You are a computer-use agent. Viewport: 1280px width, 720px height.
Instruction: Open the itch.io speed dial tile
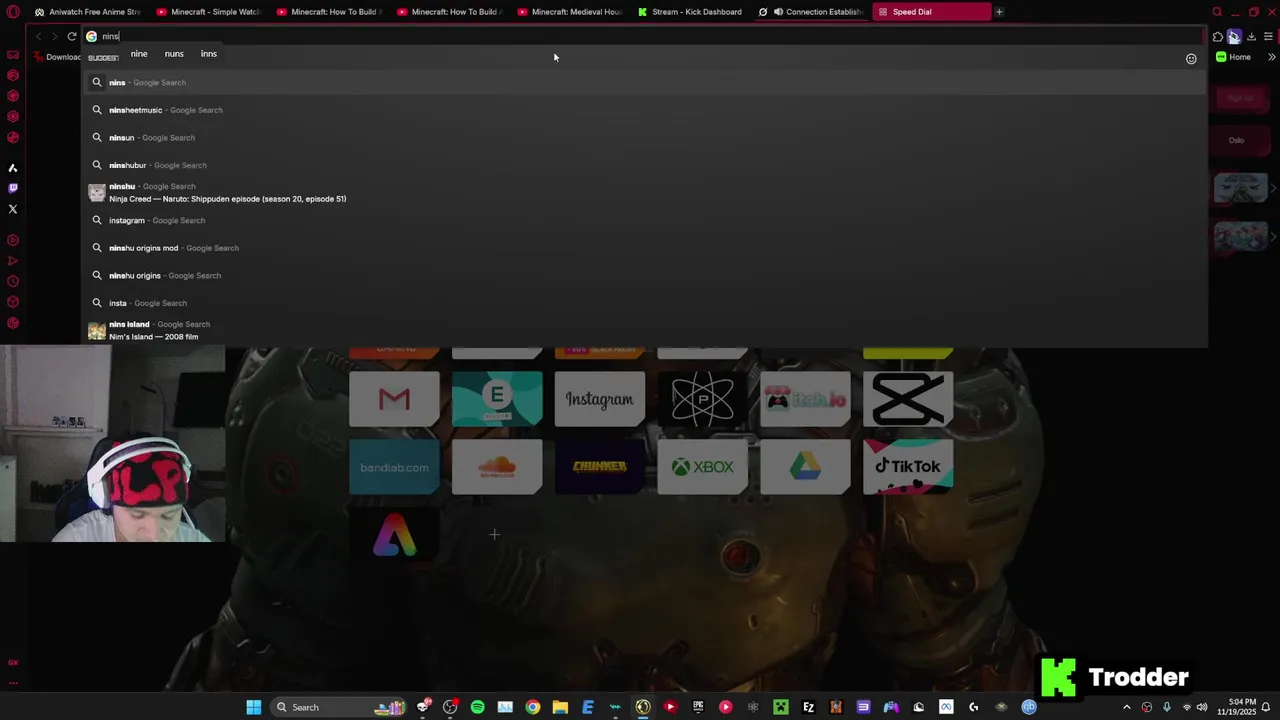pos(805,399)
